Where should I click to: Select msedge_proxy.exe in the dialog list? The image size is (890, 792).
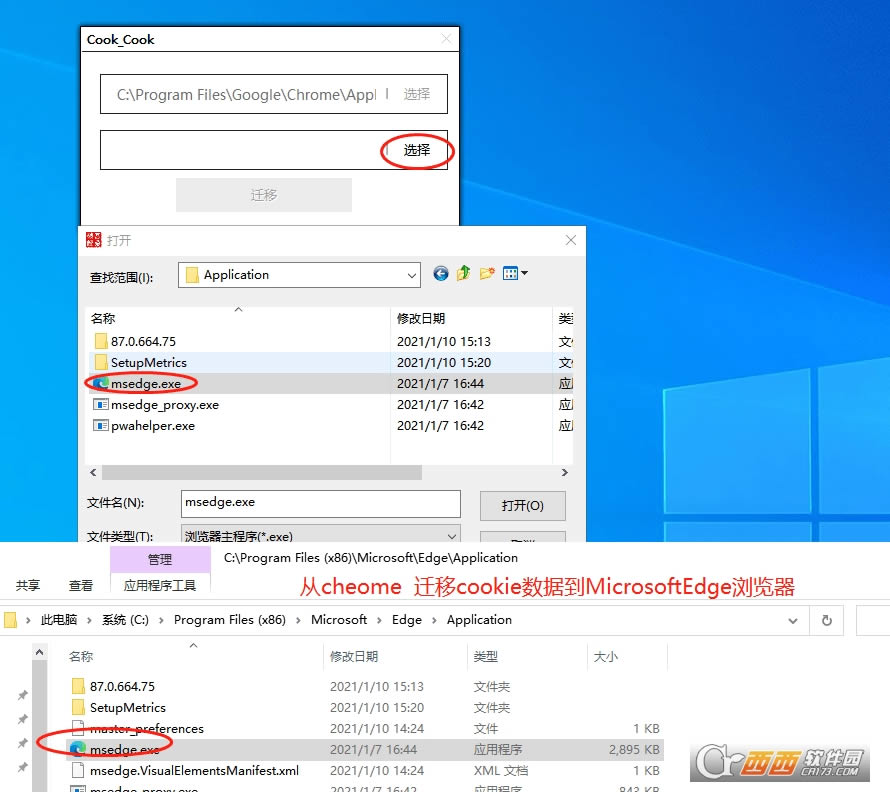[164, 405]
